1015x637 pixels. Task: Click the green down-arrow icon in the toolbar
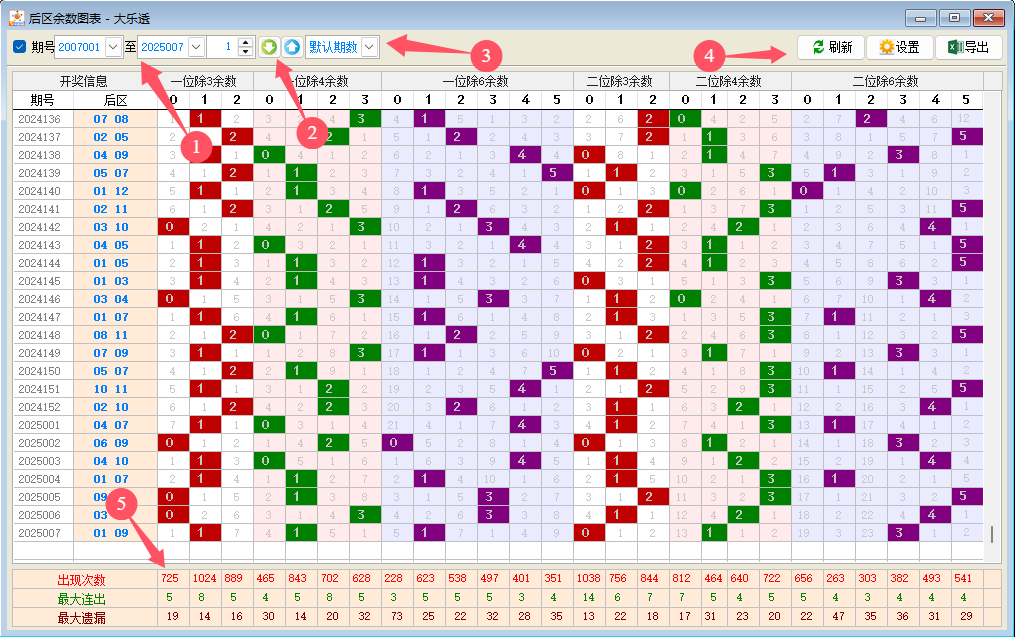pos(268,47)
